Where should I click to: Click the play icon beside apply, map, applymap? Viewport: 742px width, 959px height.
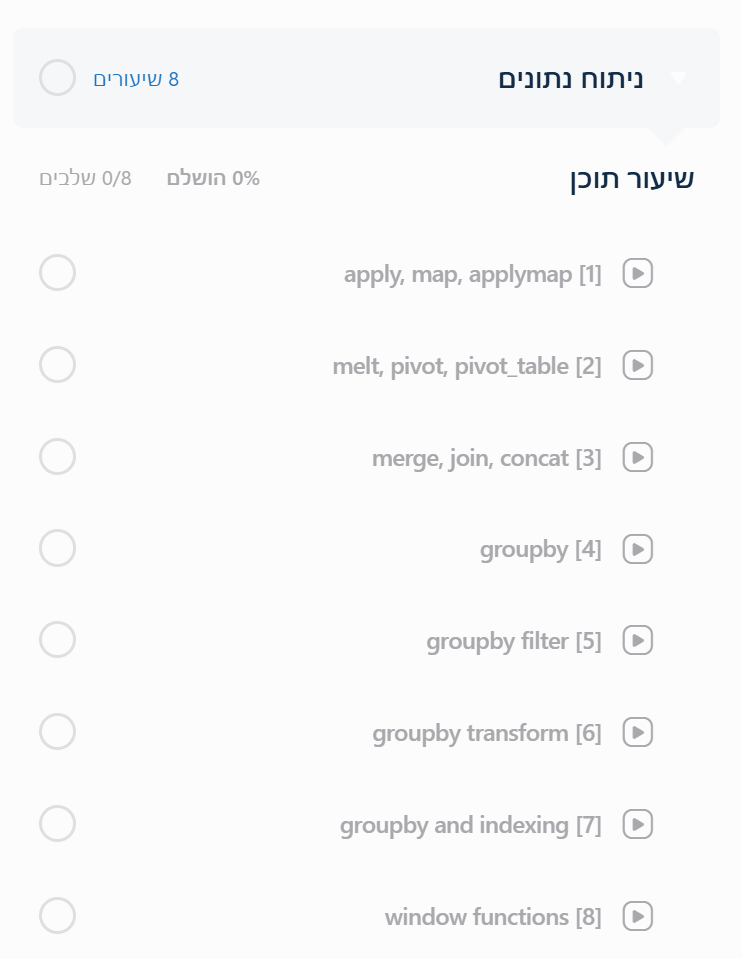[638, 273]
